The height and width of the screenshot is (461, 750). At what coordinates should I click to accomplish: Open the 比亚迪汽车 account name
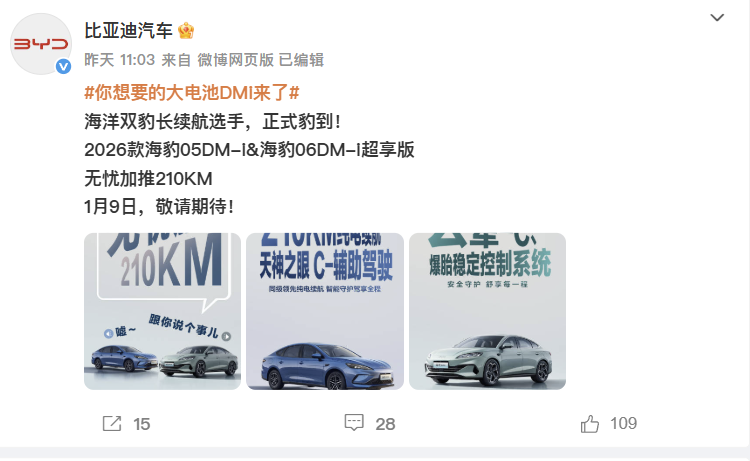pyautogui.click(x=128, y=31)
